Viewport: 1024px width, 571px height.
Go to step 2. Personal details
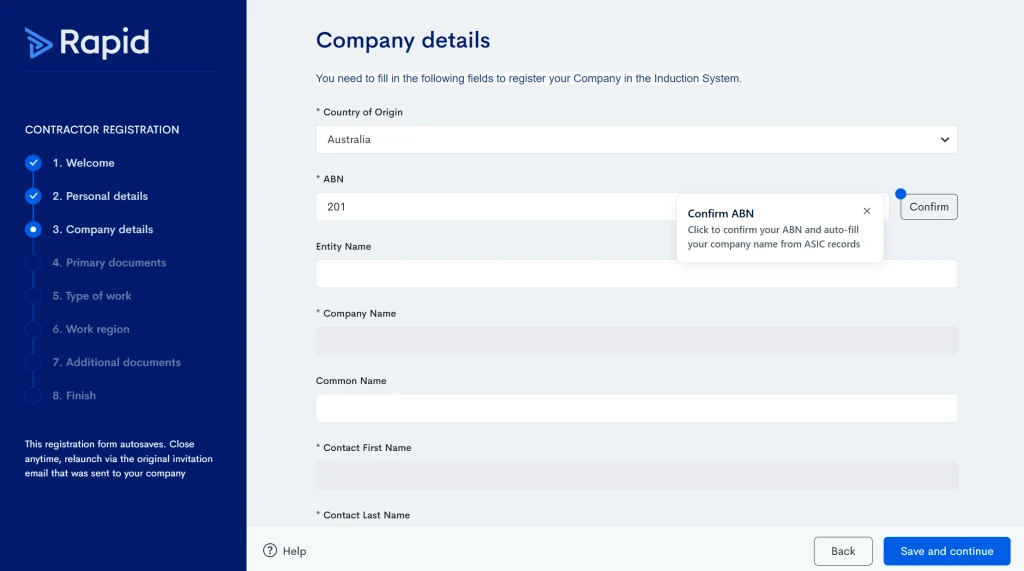click(100, 196)
